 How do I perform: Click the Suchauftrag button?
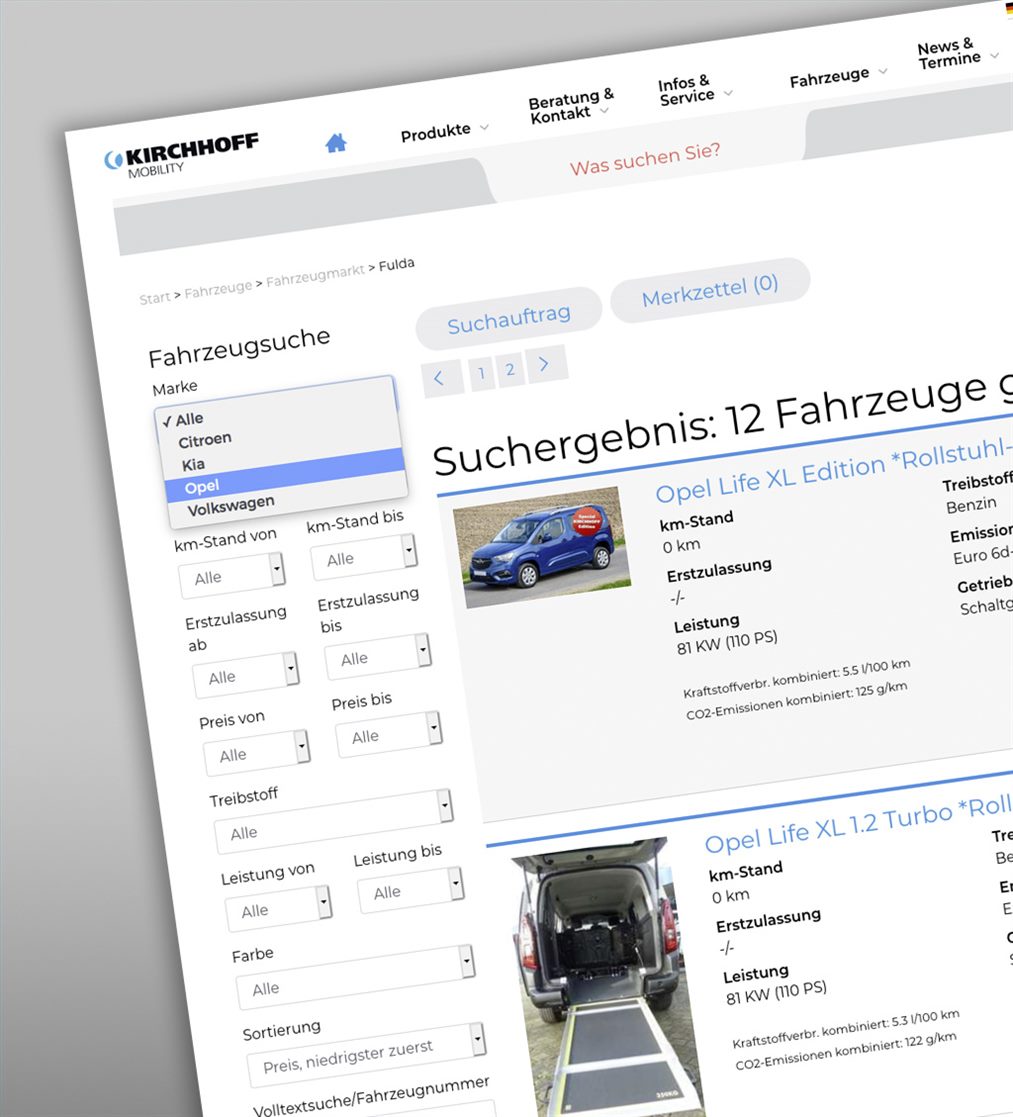[x=509, y=319]
